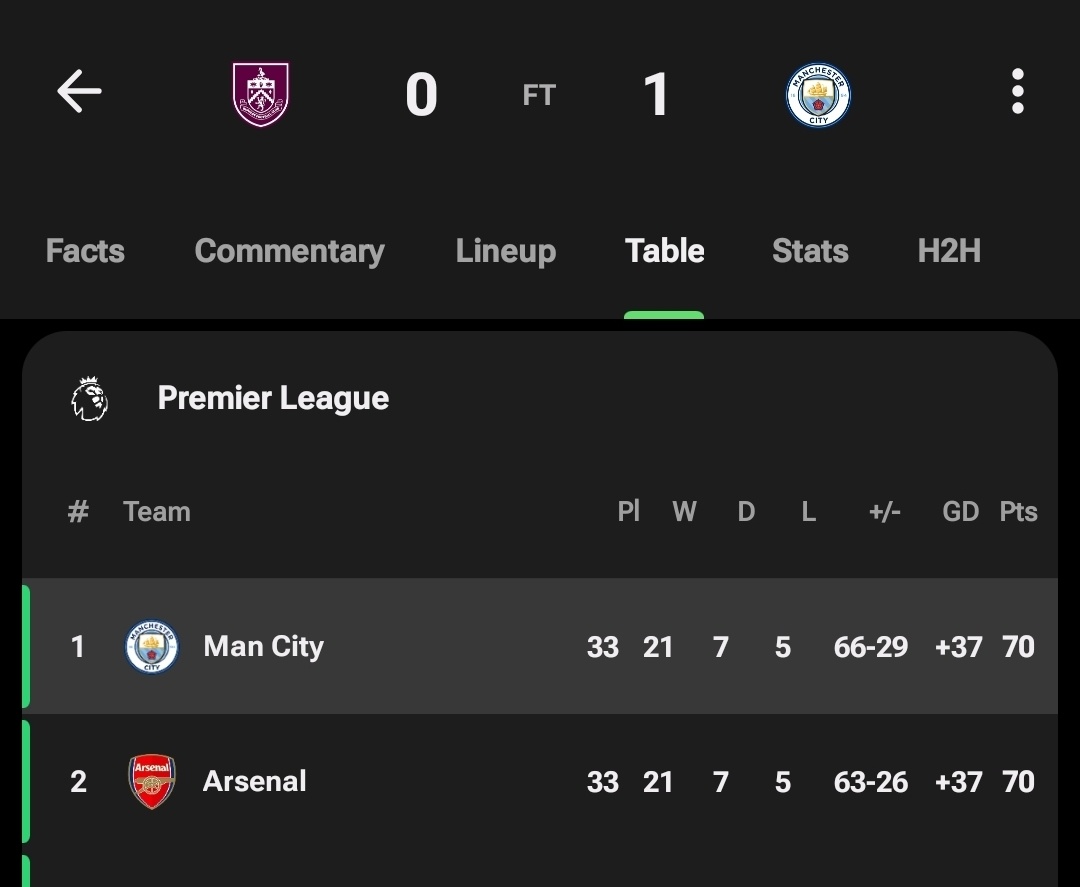This screenshot has height=887, width=1080.
Task: Select the Arsenal team name
Action: (x=254, y=781)
